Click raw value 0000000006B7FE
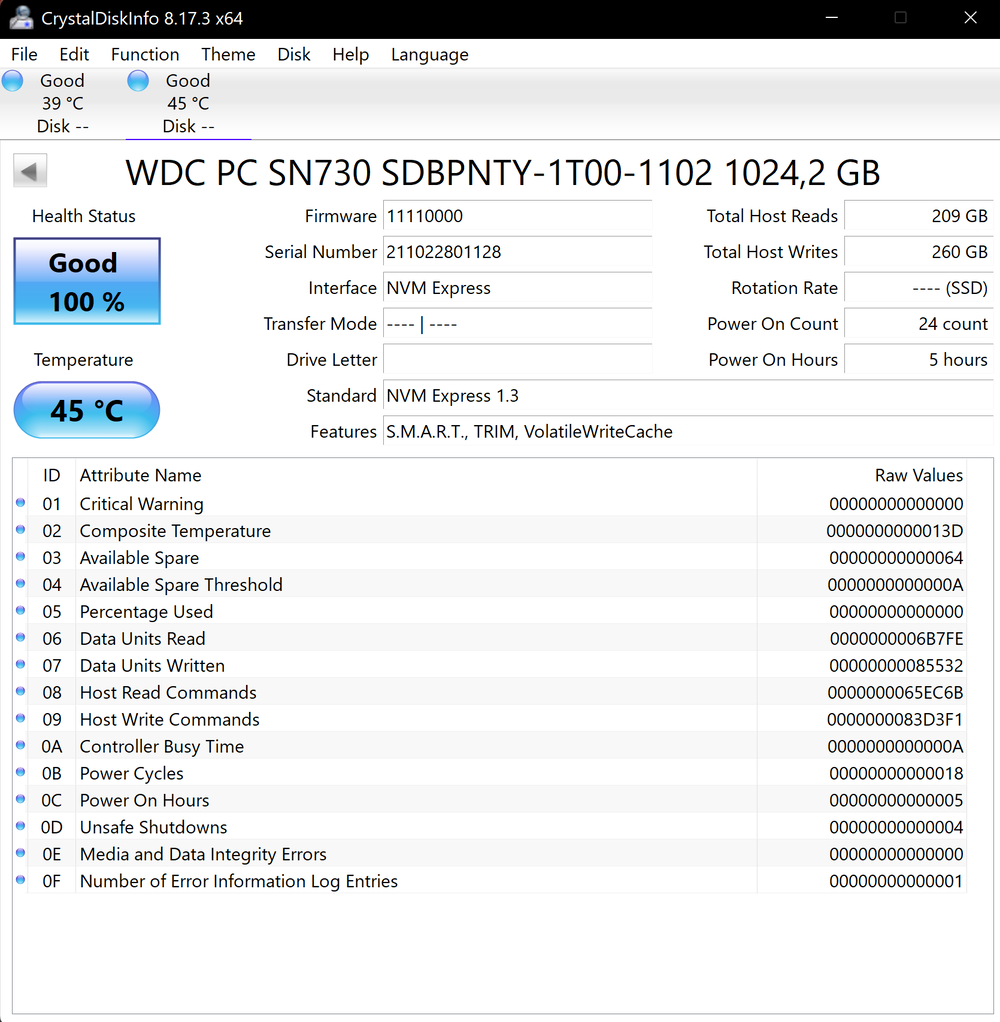Viewport: 1000px width, 1022px height. [x=896, y=639]
